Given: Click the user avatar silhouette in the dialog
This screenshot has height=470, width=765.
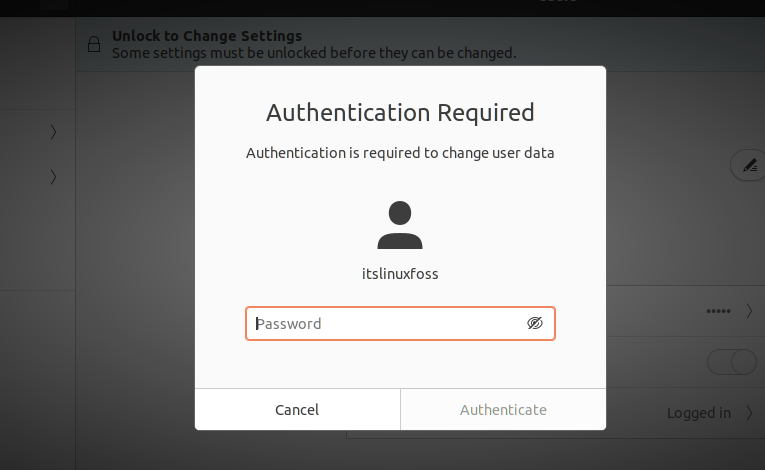Looking at the screenshot, I should pyautogui.click(x=400, y=225).
